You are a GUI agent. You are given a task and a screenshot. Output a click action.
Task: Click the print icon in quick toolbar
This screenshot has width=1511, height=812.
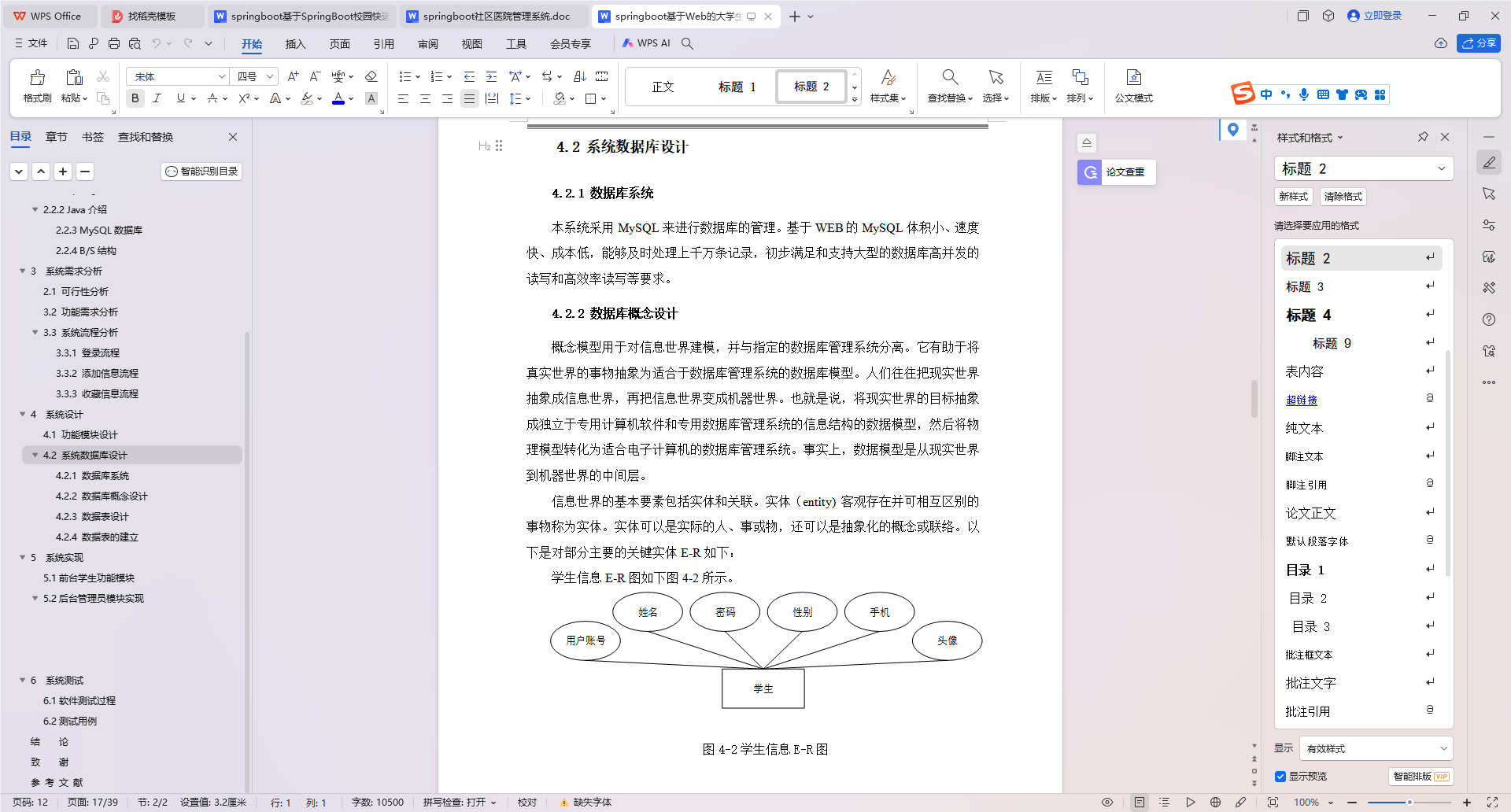114,43
